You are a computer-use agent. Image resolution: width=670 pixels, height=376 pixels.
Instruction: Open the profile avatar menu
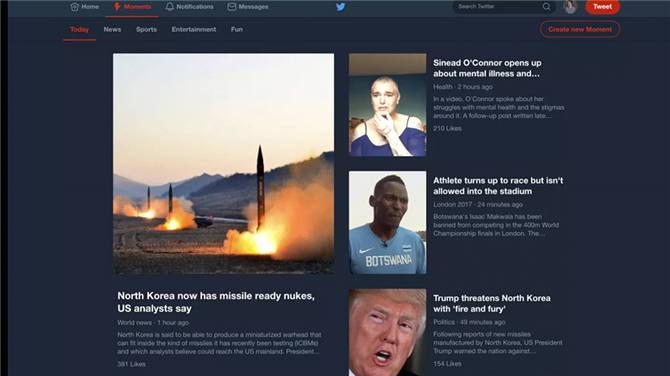[570, 6]
